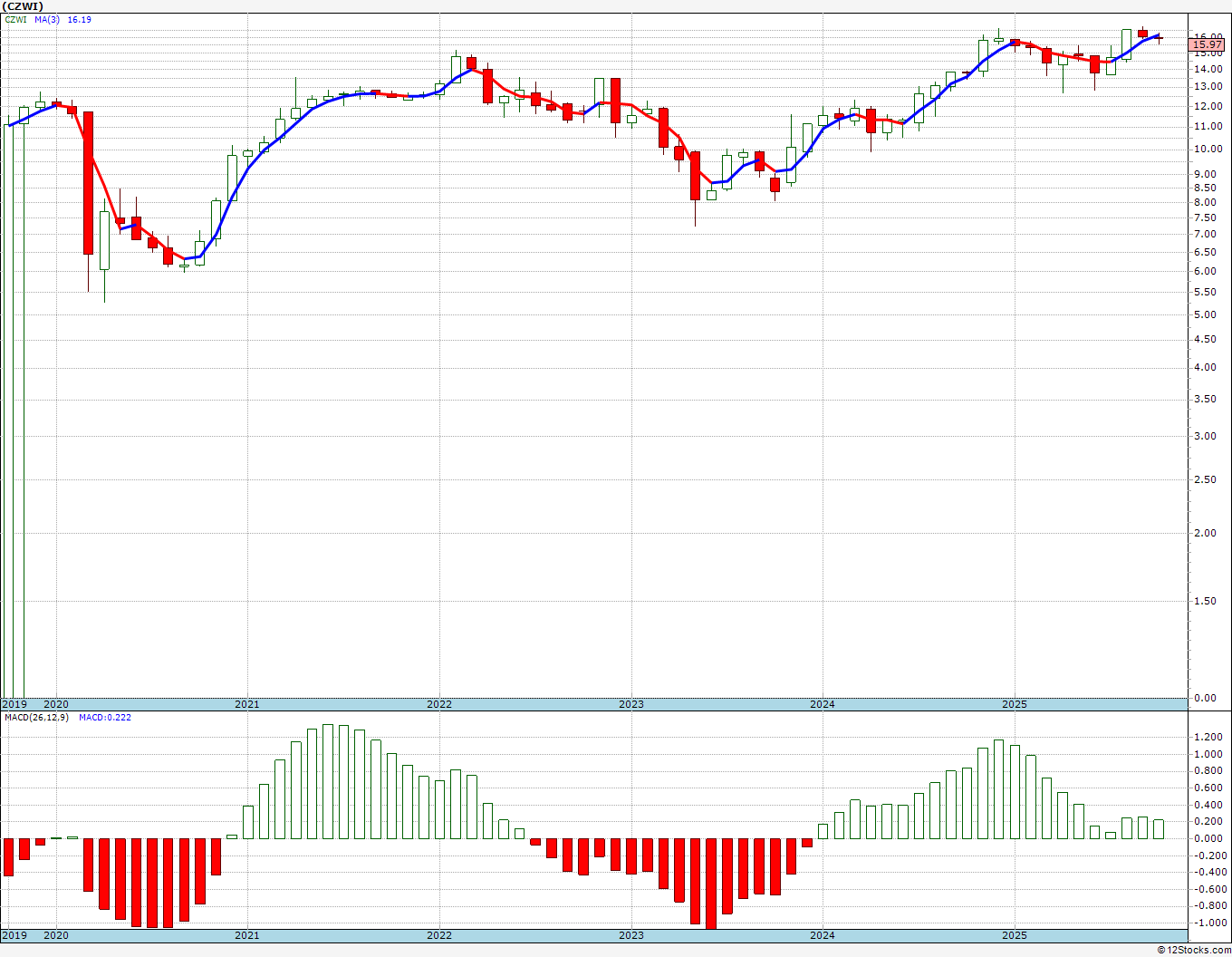
Task: Select the 0.800 MACD axis label
Action: 1208,771
